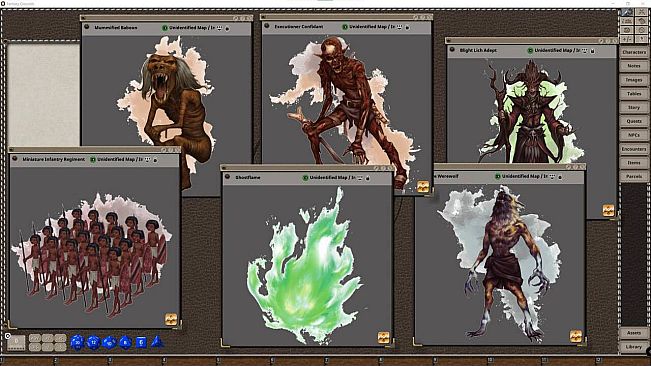The height and width of the screenshot is (366, 651).
Task: Click the mask icon in Ghostflame header
Action: click(360, 178)
